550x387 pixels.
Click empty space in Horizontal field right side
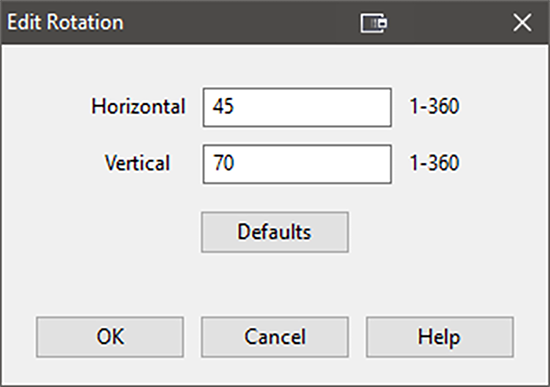click(x=333, y=107)
